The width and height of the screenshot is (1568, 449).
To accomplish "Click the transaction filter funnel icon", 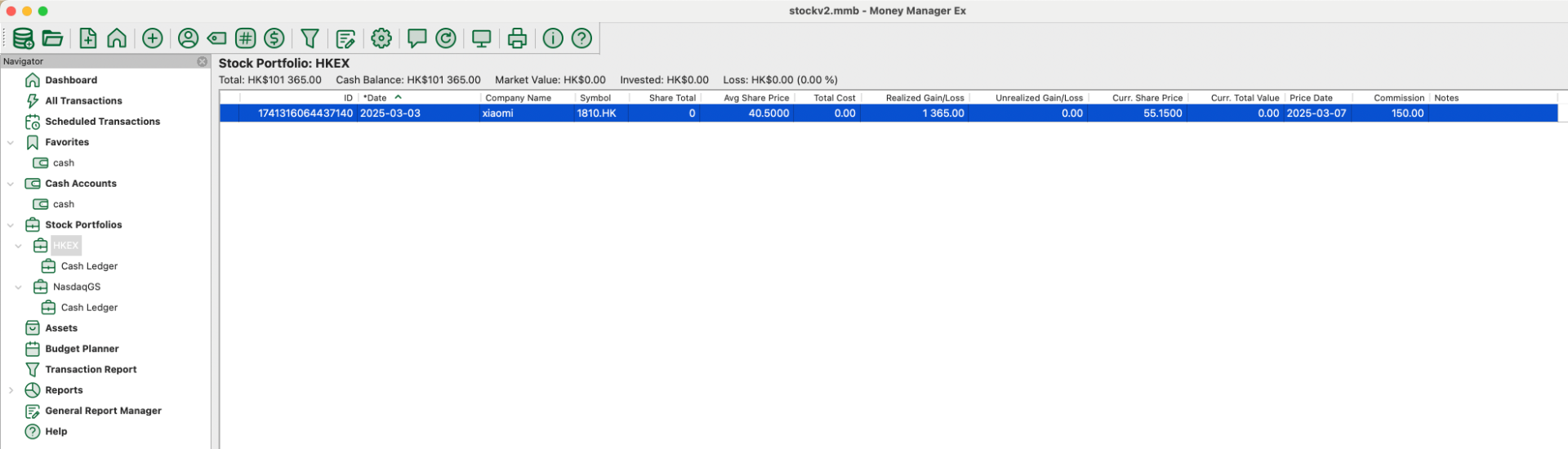I will (x=310, y=38).
